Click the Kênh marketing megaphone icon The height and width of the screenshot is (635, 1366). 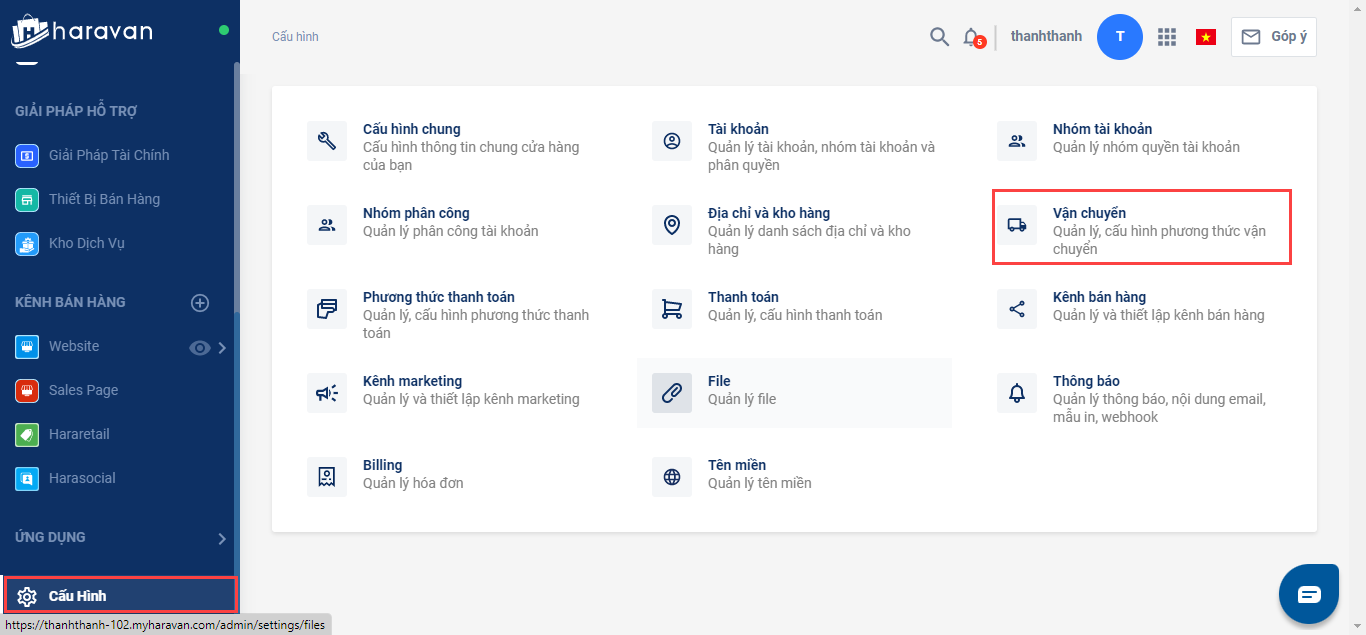(x=326, y=393)
